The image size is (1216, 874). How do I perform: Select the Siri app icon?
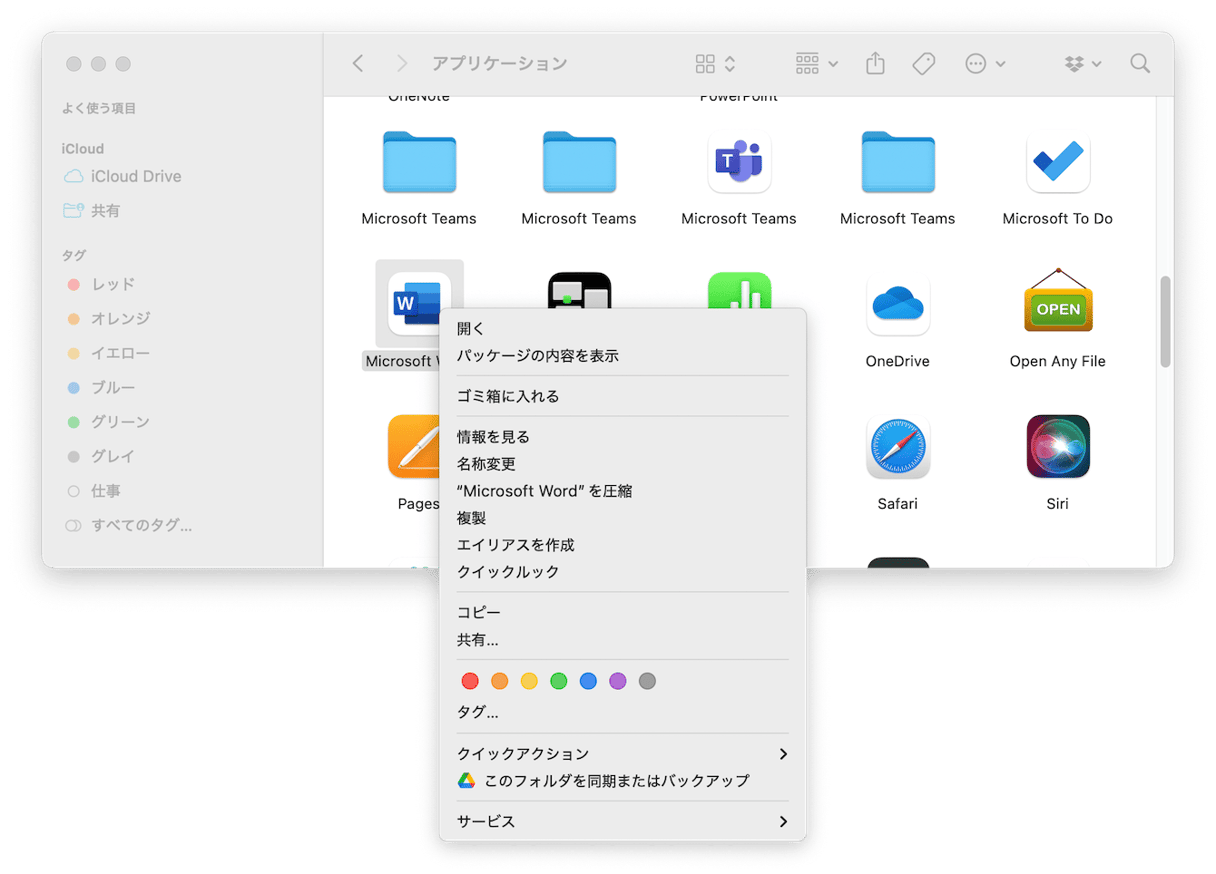pos(1057,447)
